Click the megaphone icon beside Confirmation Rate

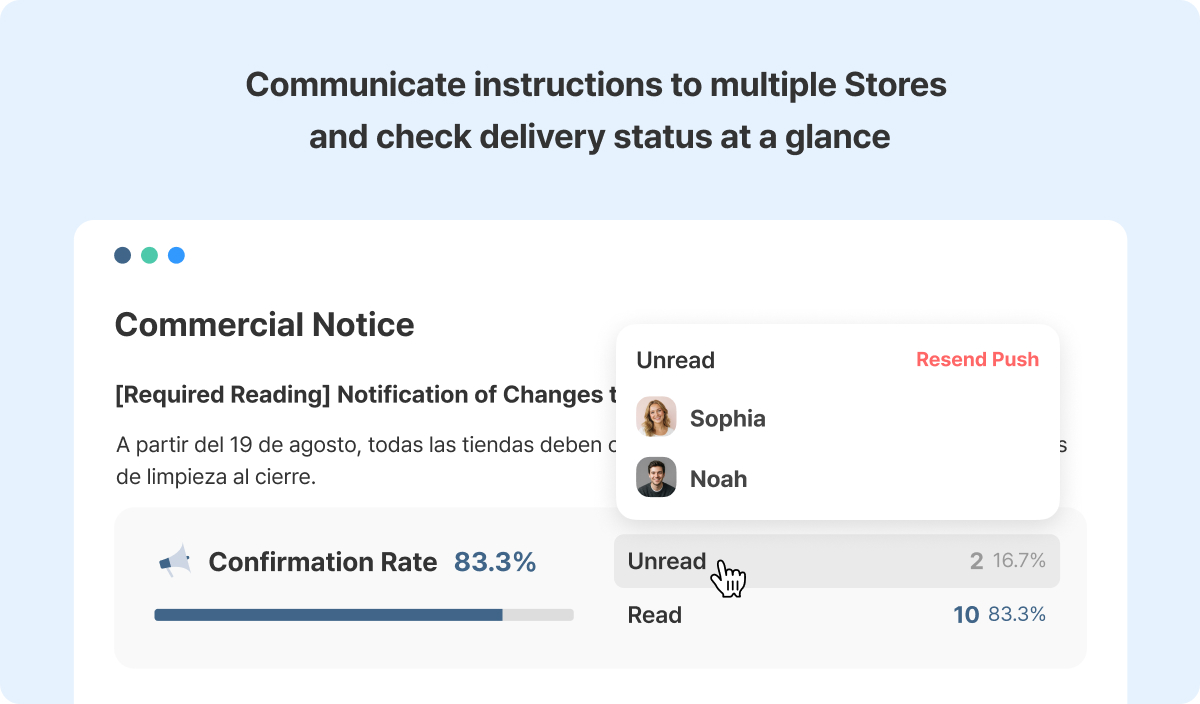coord(175,561)
